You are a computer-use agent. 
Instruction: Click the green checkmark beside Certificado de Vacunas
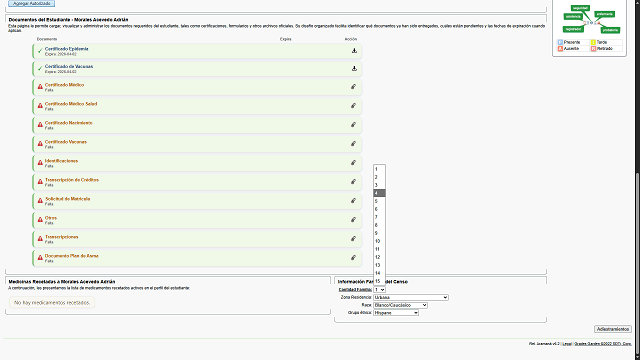(x=40, y=69)
